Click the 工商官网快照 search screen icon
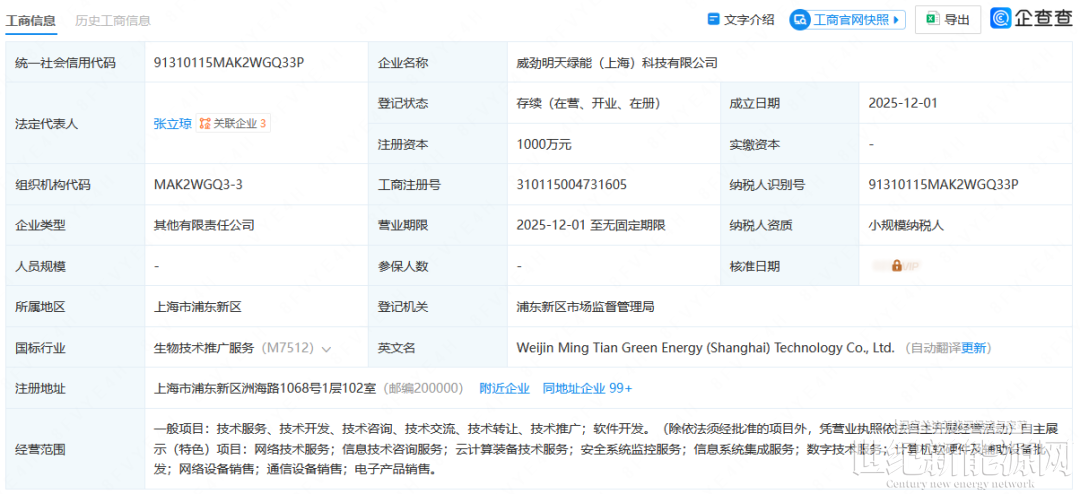 [x=800, y=19]
